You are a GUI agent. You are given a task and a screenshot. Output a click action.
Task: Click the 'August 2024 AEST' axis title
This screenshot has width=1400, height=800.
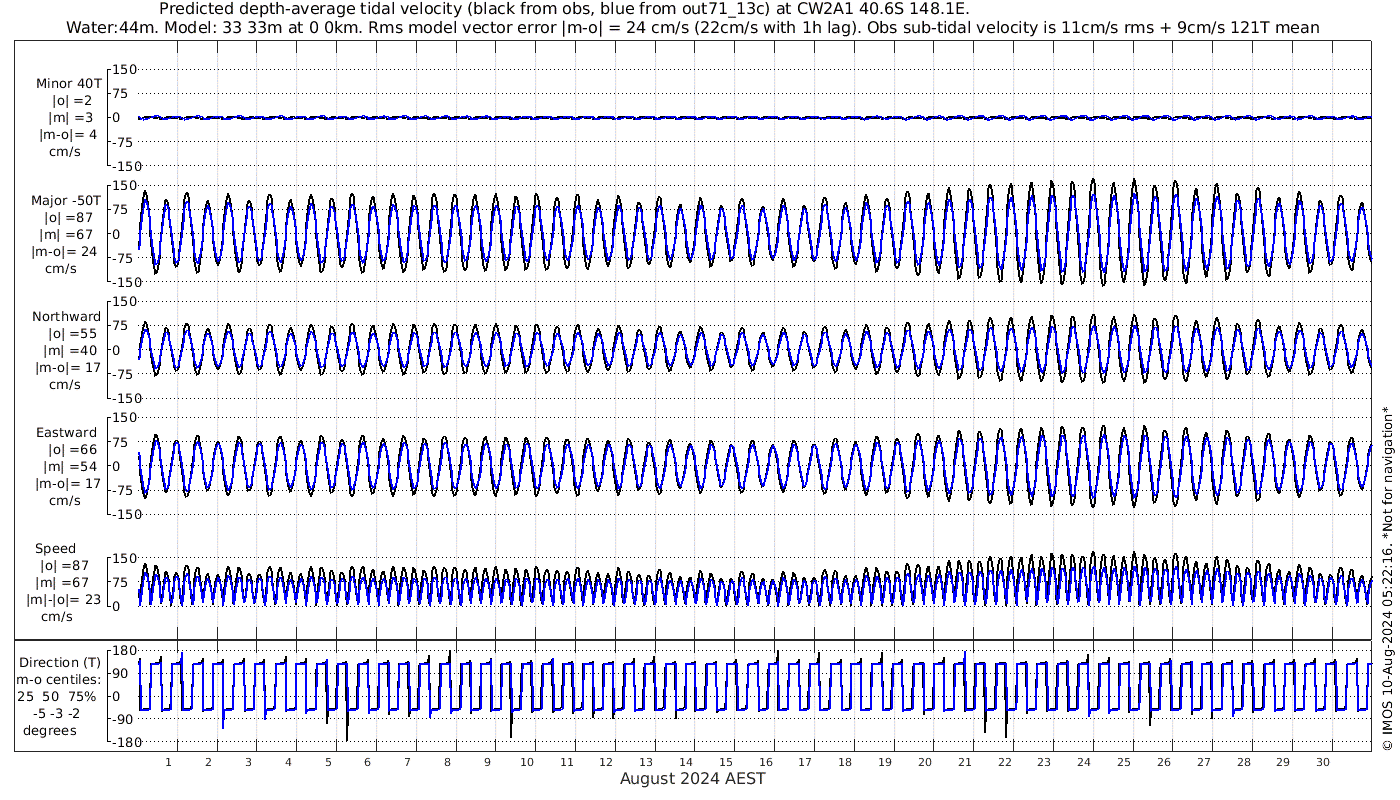pos(693,778)
